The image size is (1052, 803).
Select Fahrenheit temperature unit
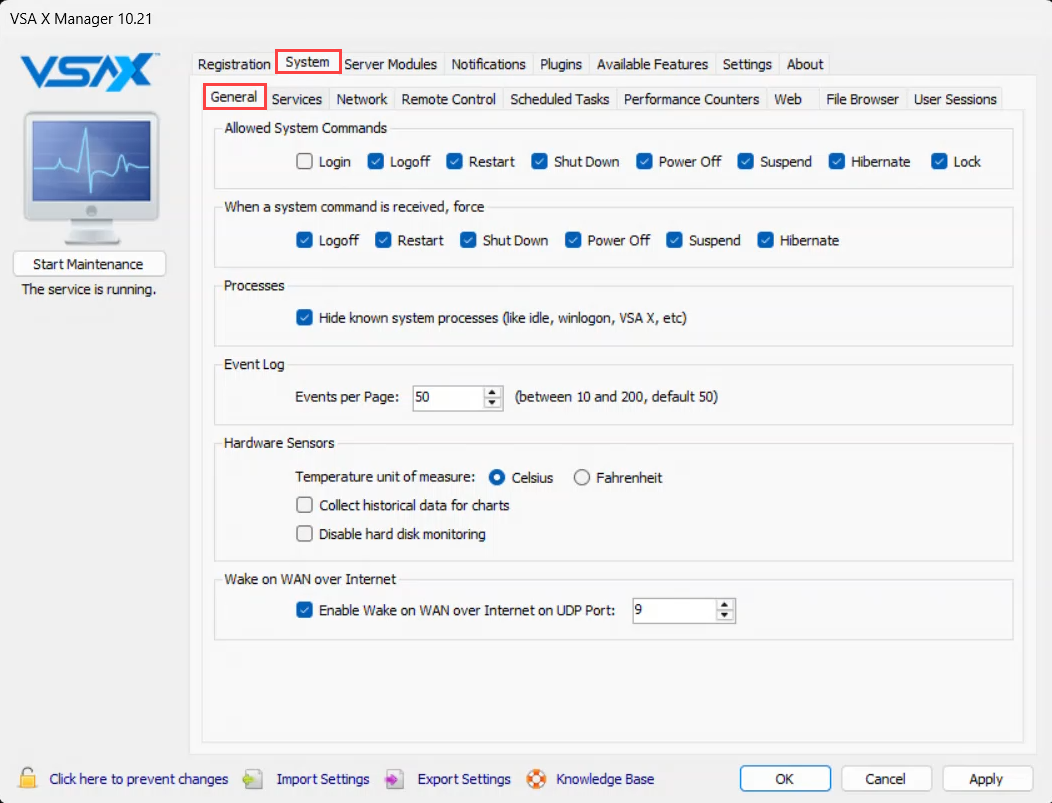582,477
